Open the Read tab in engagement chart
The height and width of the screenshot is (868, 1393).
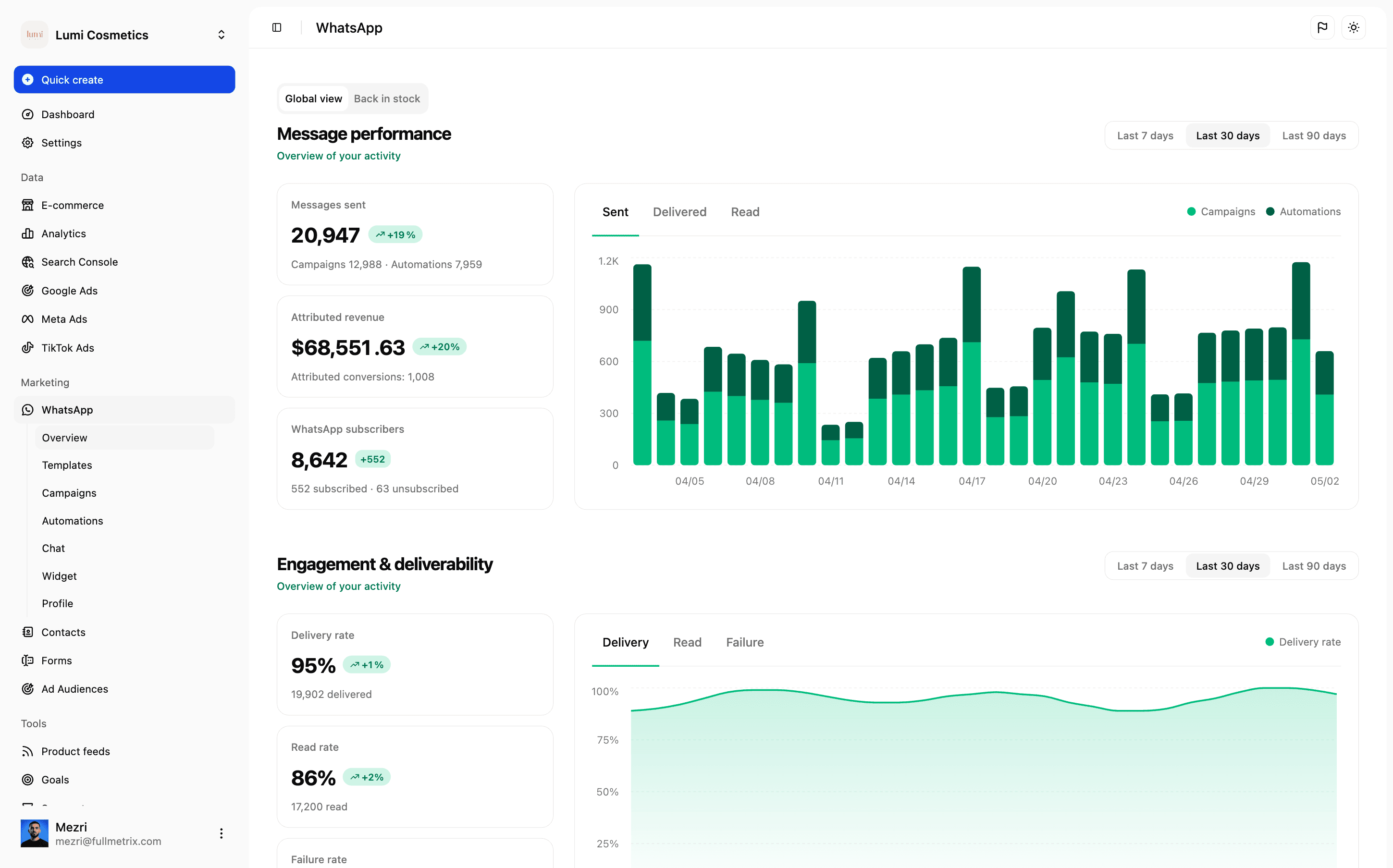(687, 642)
